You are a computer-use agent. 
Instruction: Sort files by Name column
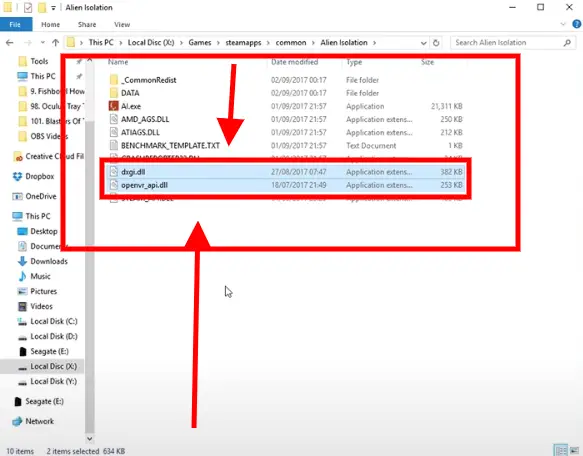pyautogui.click(x=118, y=62)
